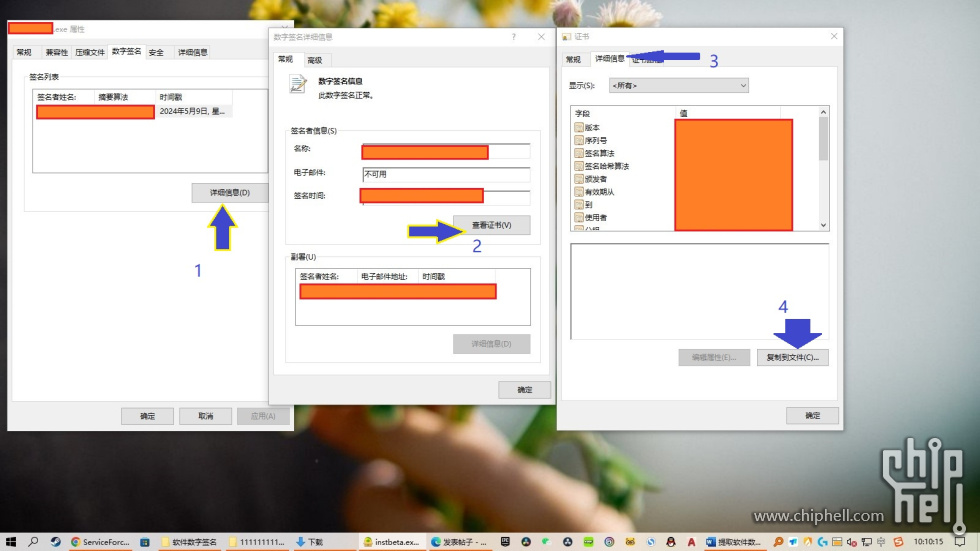Select the 版本 field icon in certificate list
980x551 pixels.
click(x=579, y=127)
